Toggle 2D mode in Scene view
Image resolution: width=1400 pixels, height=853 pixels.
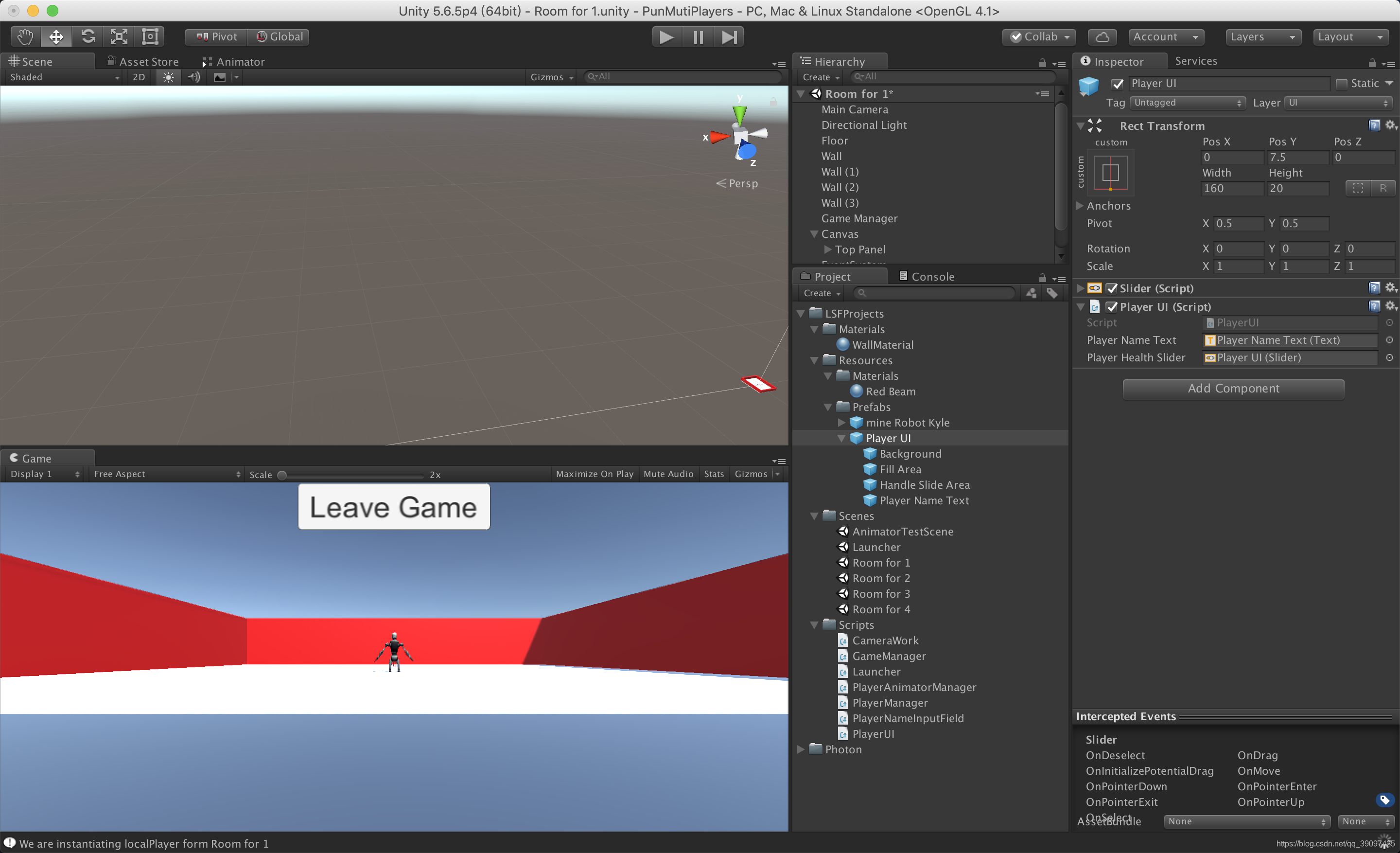coord(138,77)
